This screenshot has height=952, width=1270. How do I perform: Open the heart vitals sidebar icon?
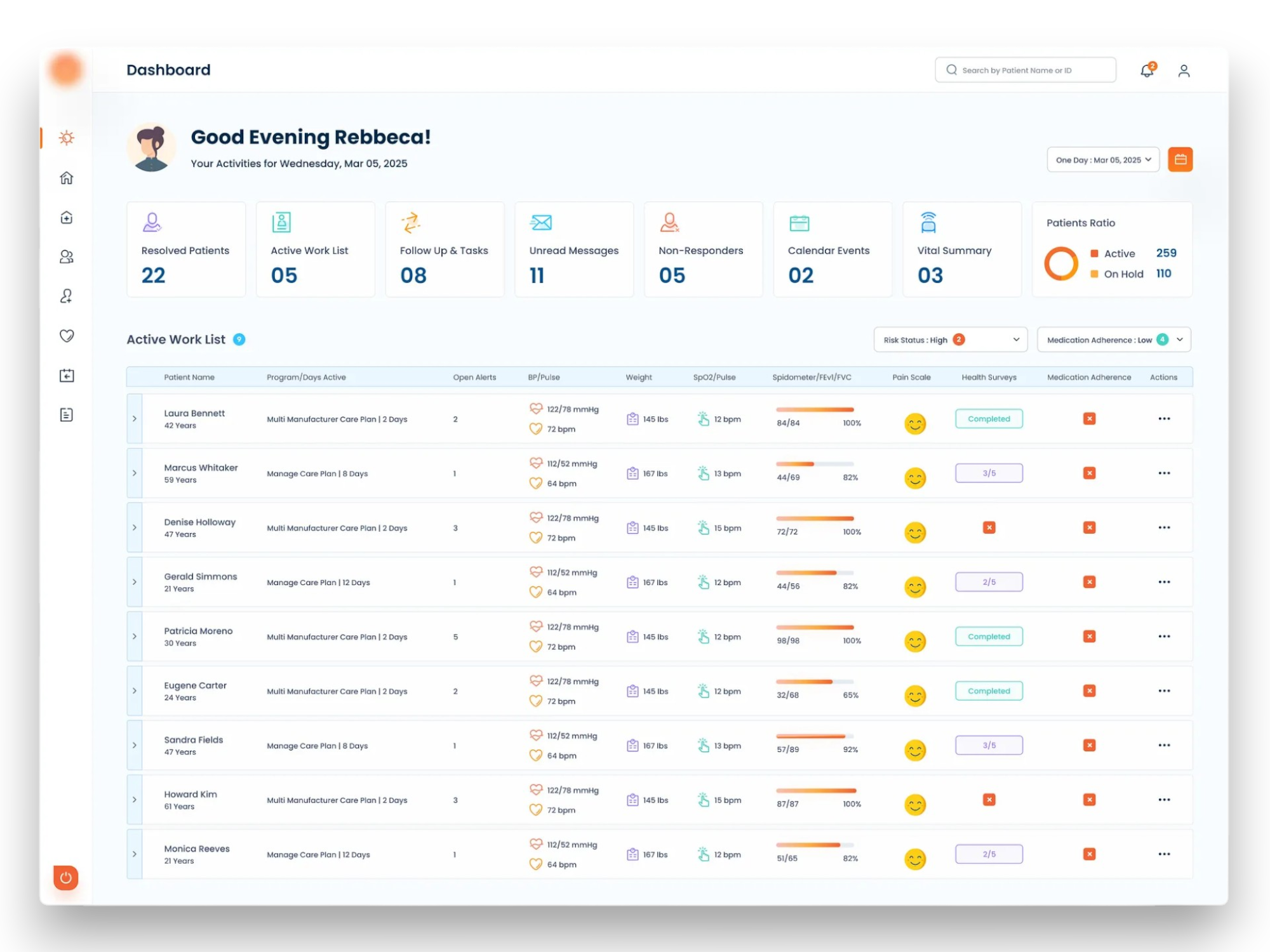pyautogui.click(x=67, y=336)
